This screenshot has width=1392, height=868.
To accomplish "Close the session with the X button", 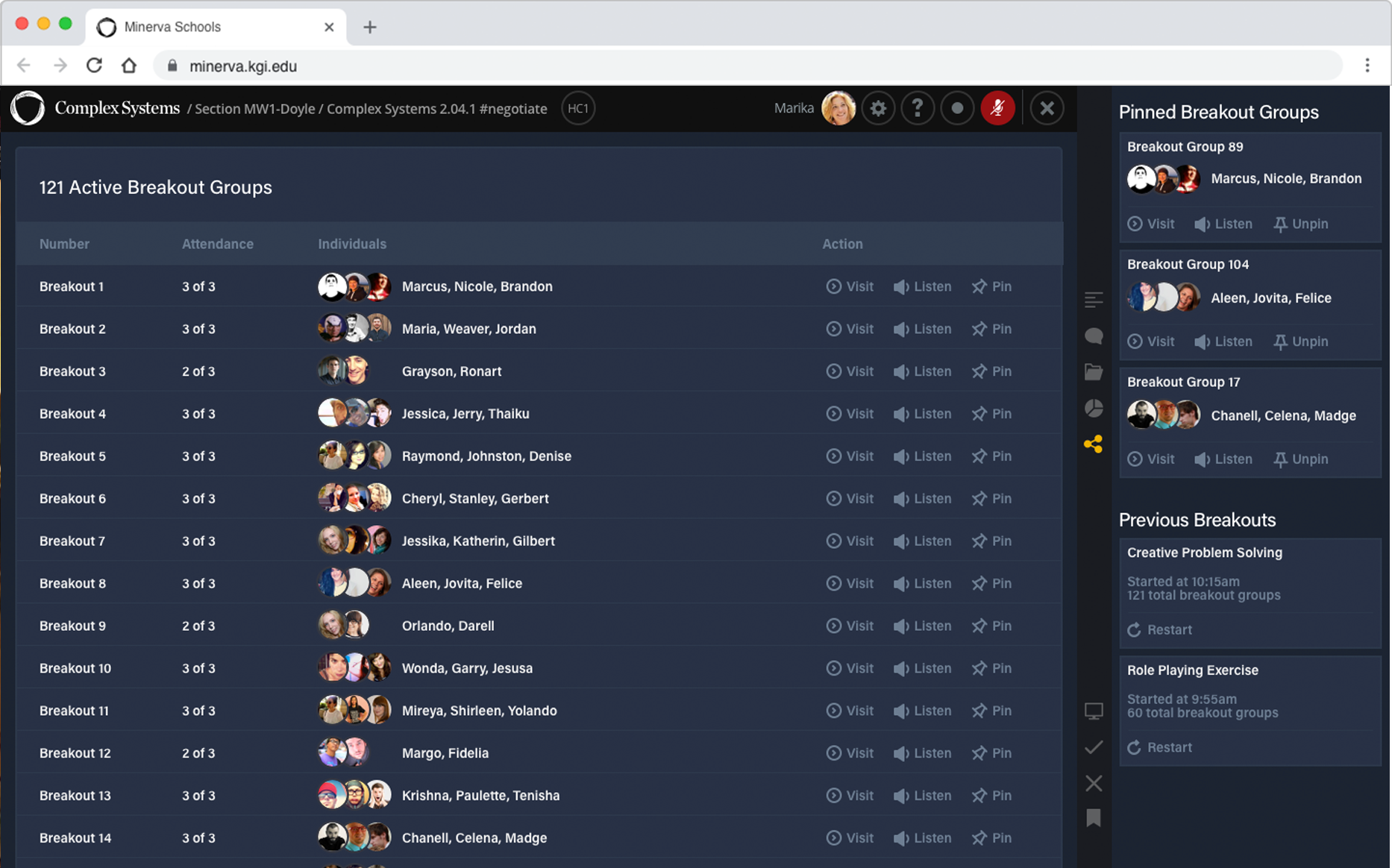I will click(x=1047, y=109).
